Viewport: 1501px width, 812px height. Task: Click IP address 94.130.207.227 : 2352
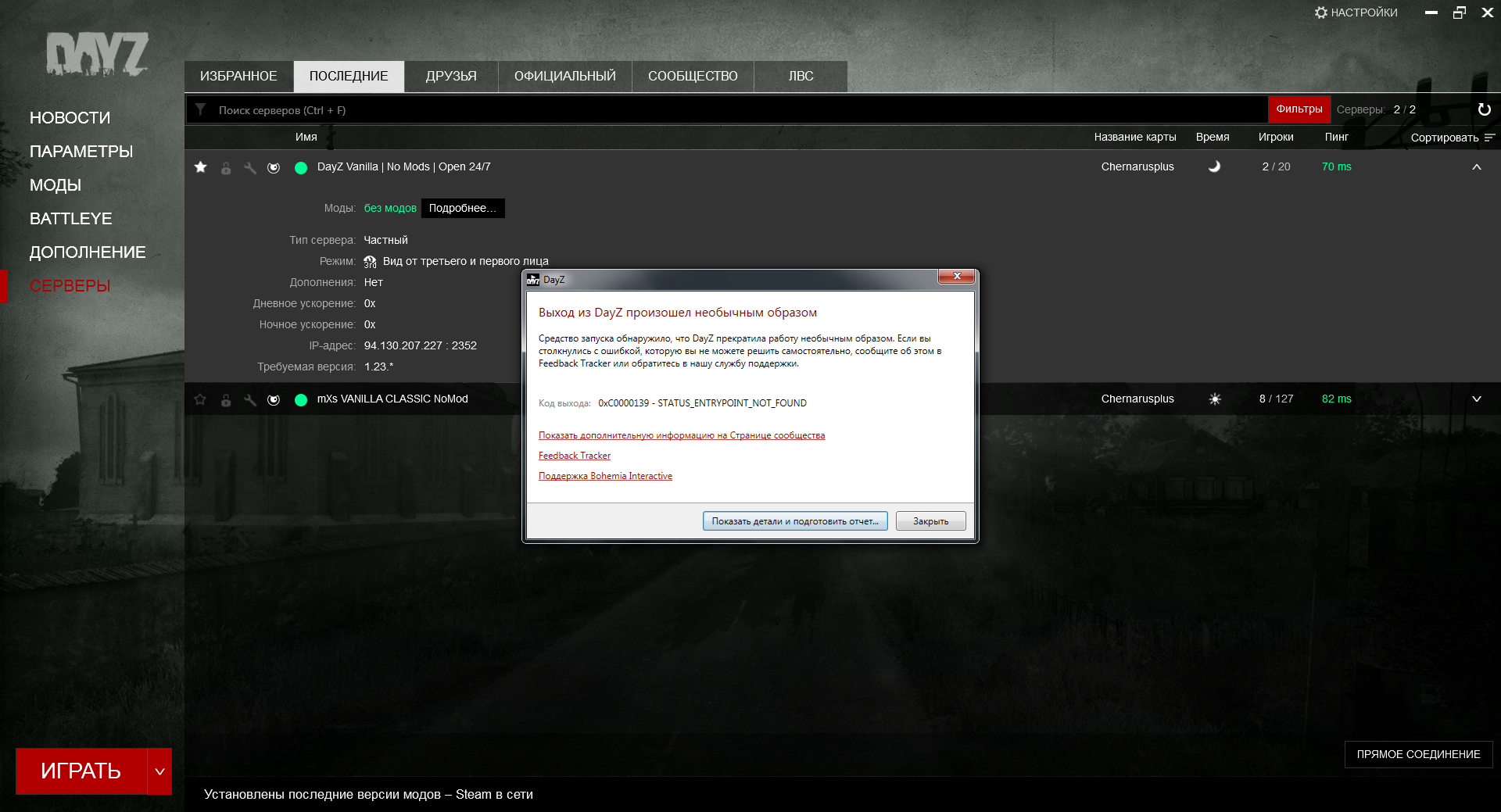tap(421, 346)
